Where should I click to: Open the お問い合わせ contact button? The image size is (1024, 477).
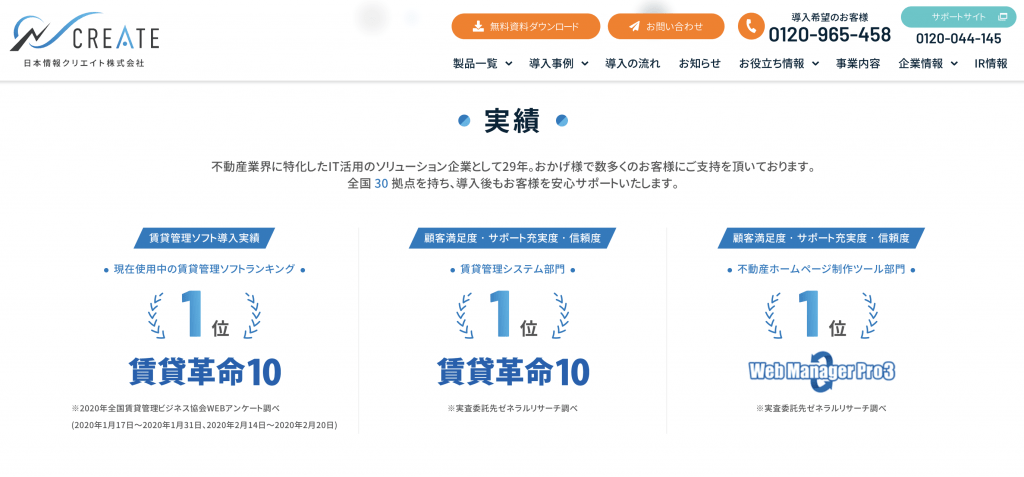[x=666, y=26]
